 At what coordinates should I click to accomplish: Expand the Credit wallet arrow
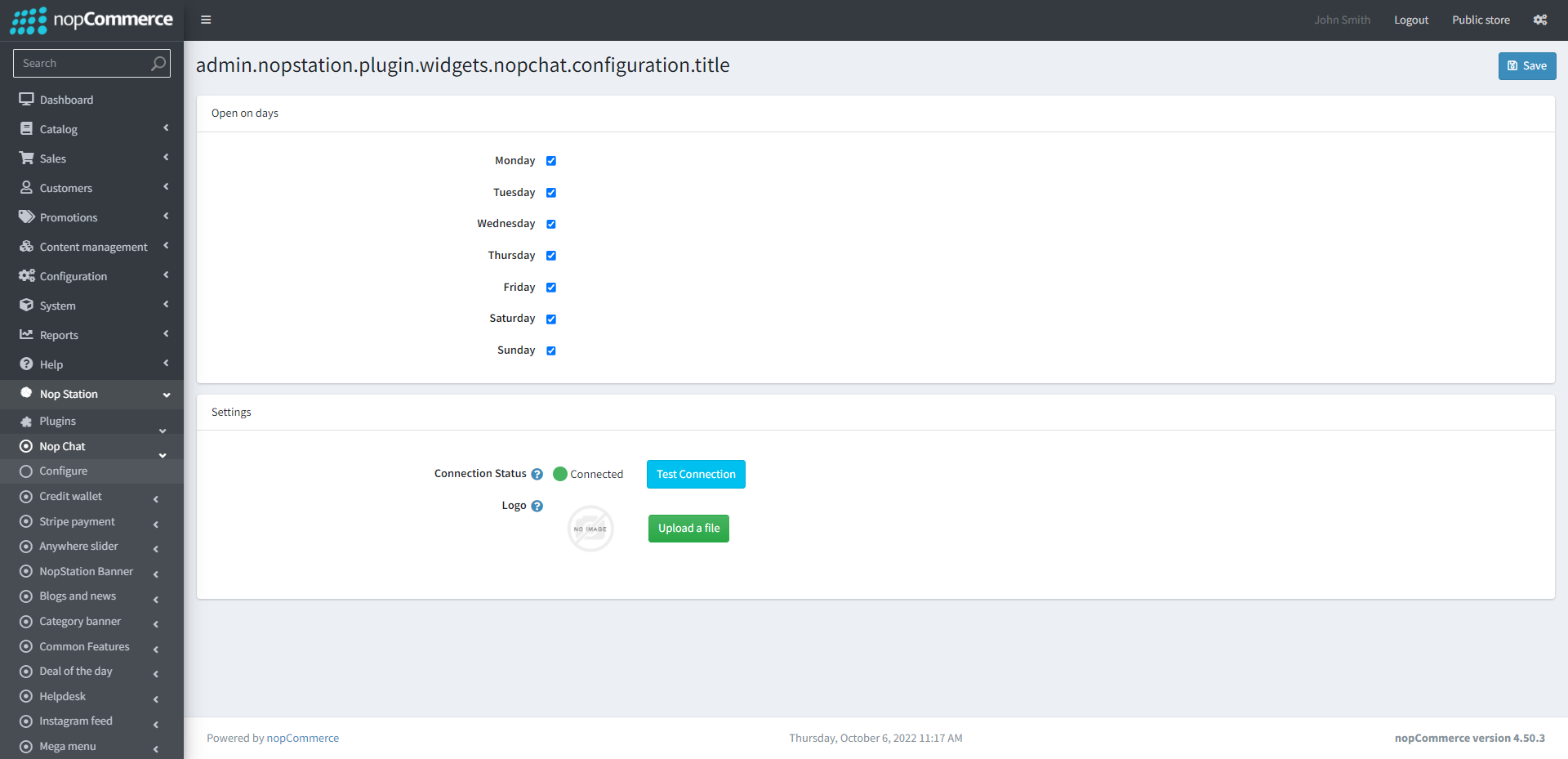click(155, 499)
